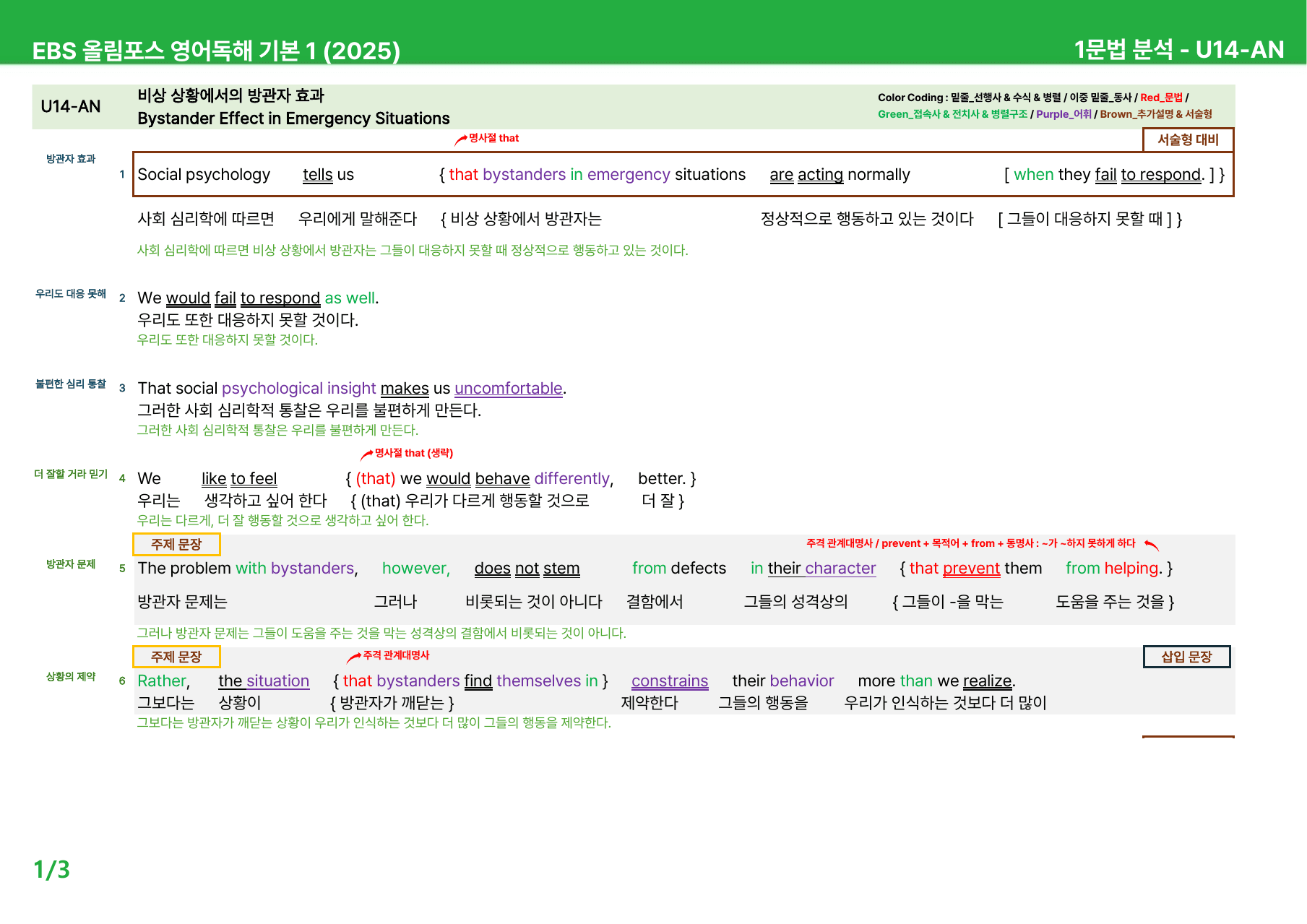Click the page number '1/3'
Image resolution: width=1307 pixels, height=924 pixels.
[x=52, y=870]
